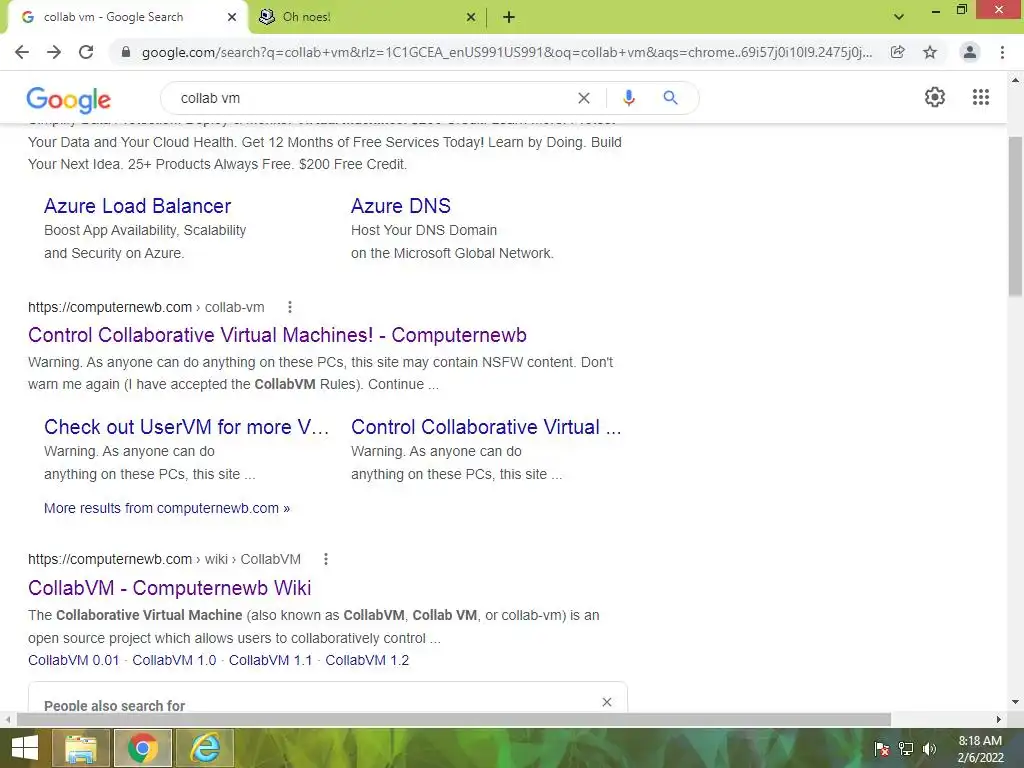Run the search with the magnifier icon
The height and width of the screenshot is (768, 1024).
[x=670, y=98]
